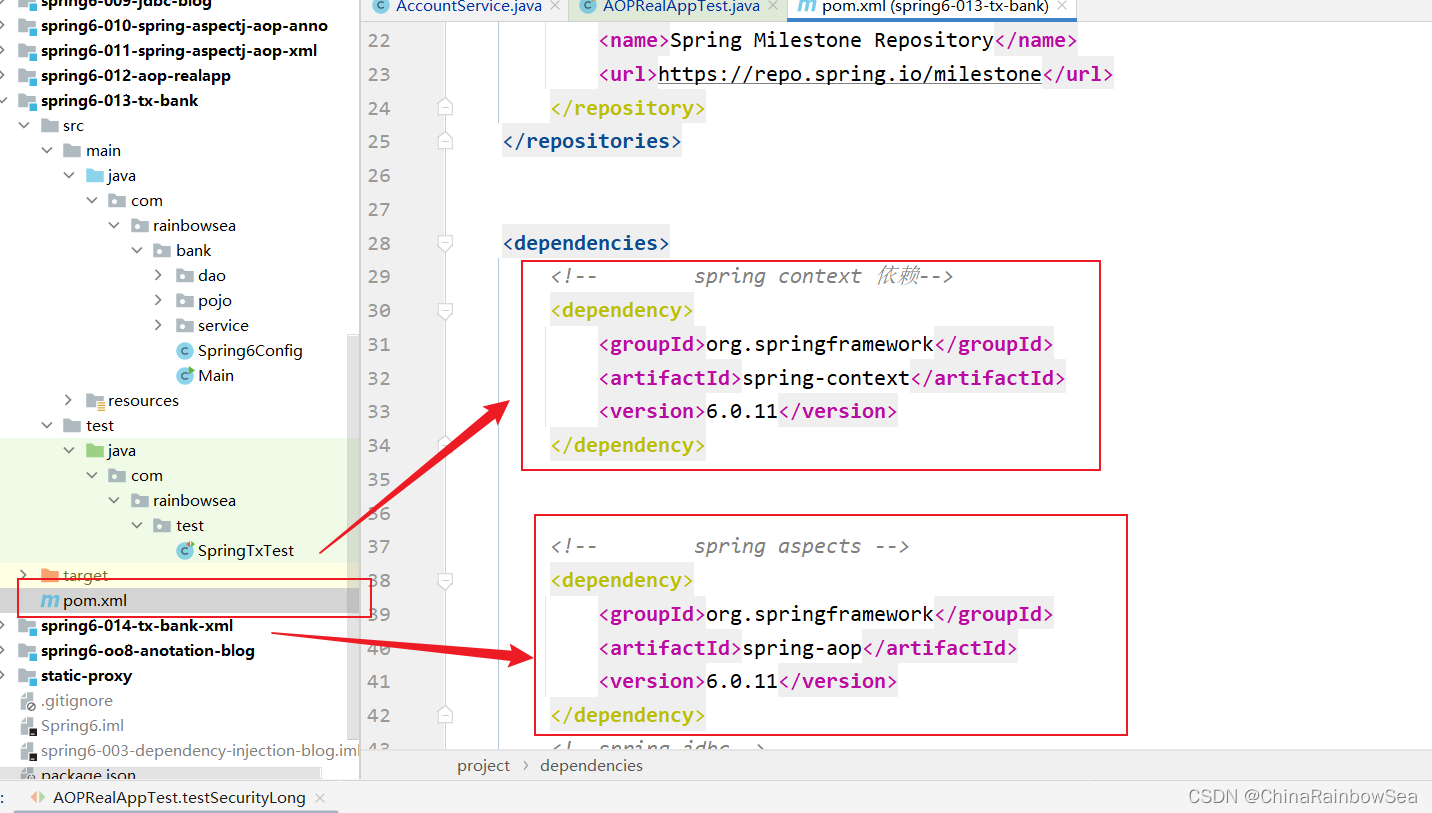This screenshot has width=1432, height=813.
Task: Click the Spring6.iml file icon
Action: [x=28, y=725]
